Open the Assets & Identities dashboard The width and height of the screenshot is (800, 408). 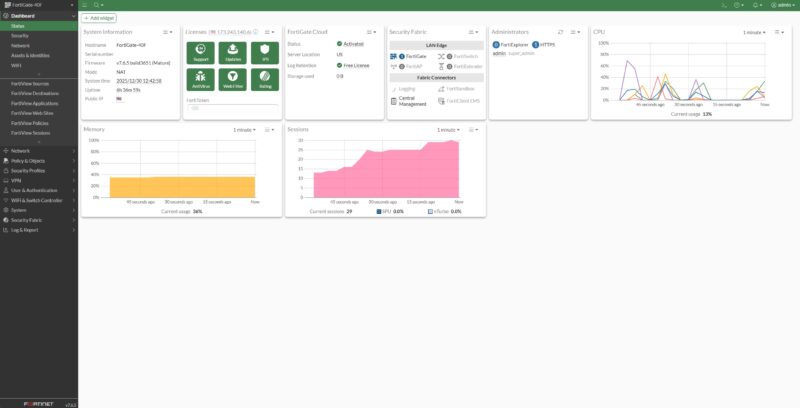[x=39, y=56]
